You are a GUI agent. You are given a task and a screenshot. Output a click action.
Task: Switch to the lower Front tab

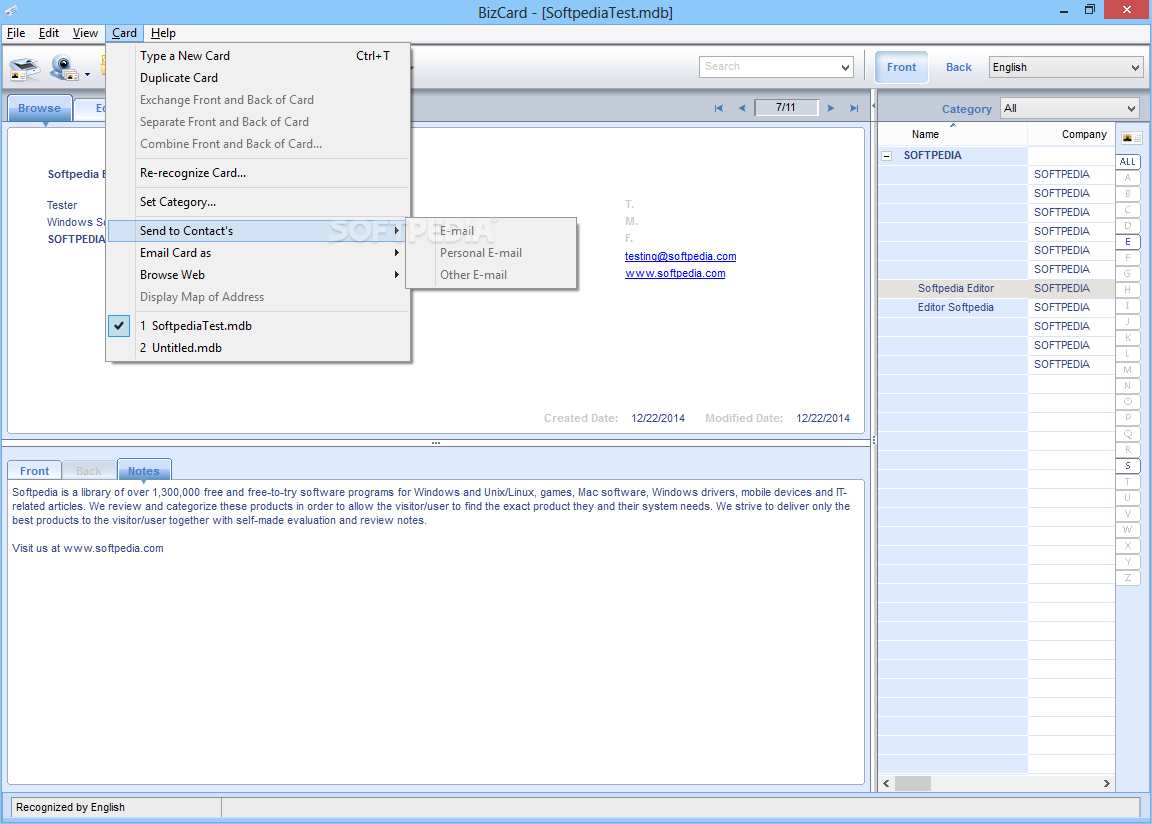(35, 471)
